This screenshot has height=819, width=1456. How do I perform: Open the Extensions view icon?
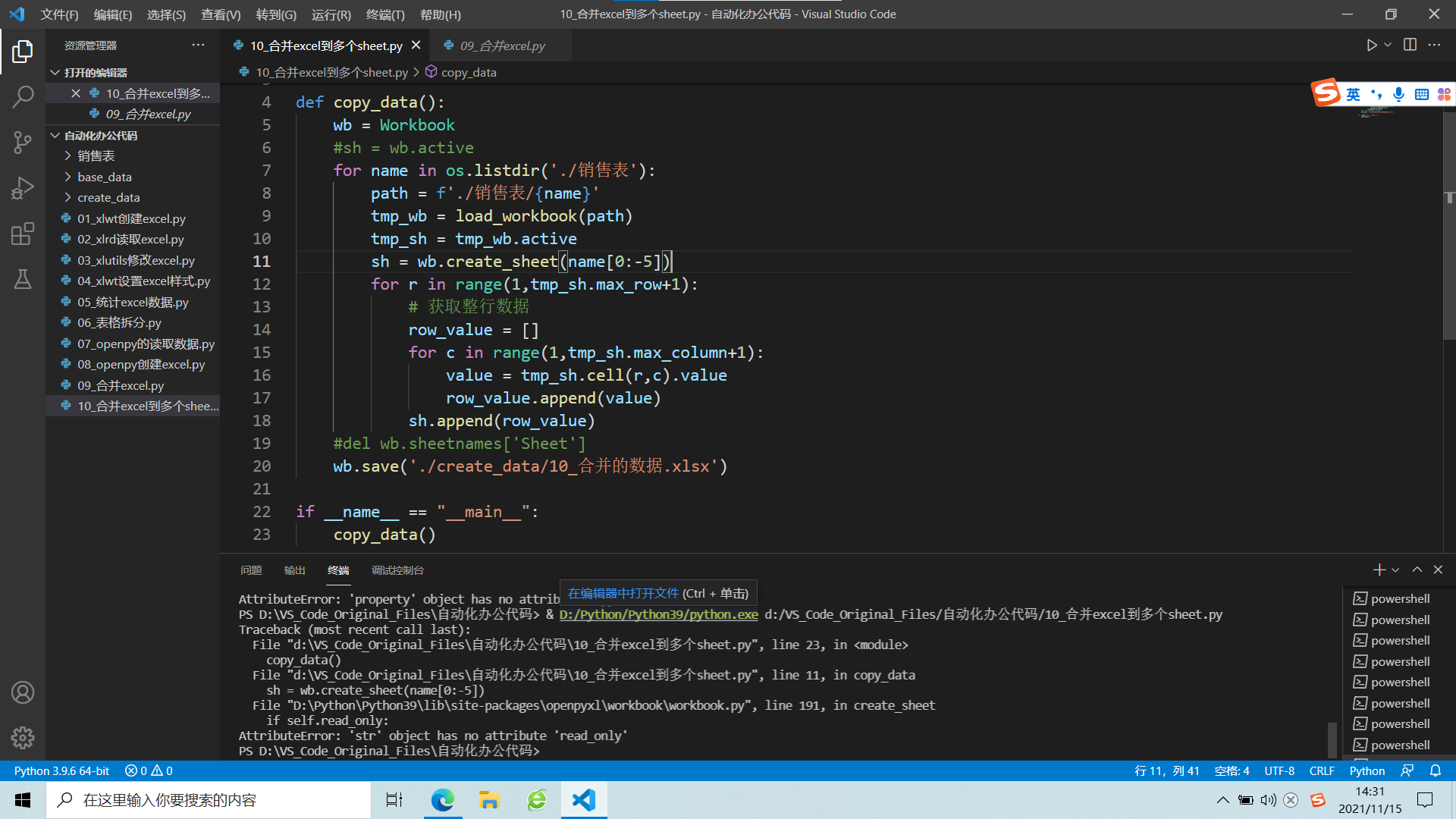(23, 233)
